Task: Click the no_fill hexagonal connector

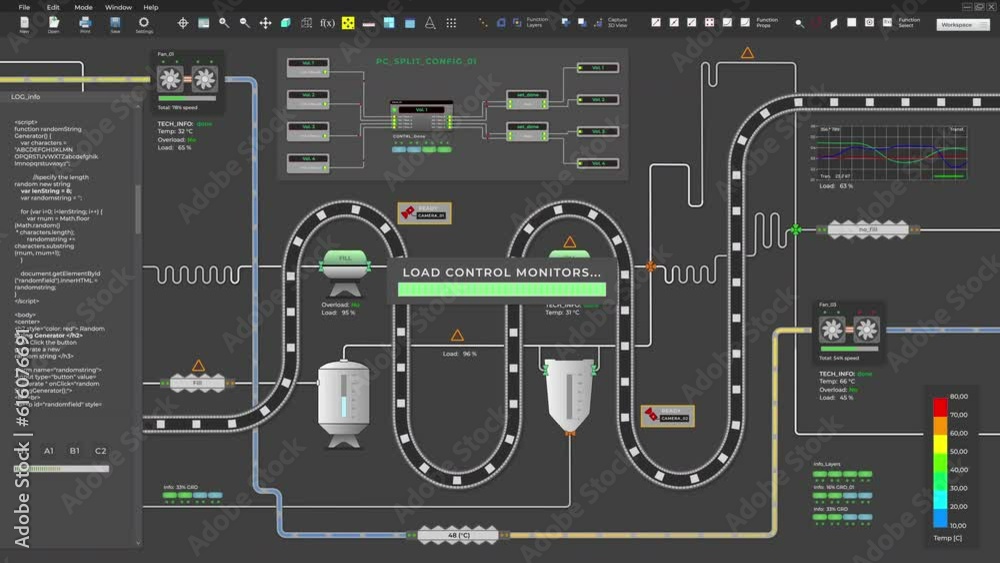Action: (868, 230)
